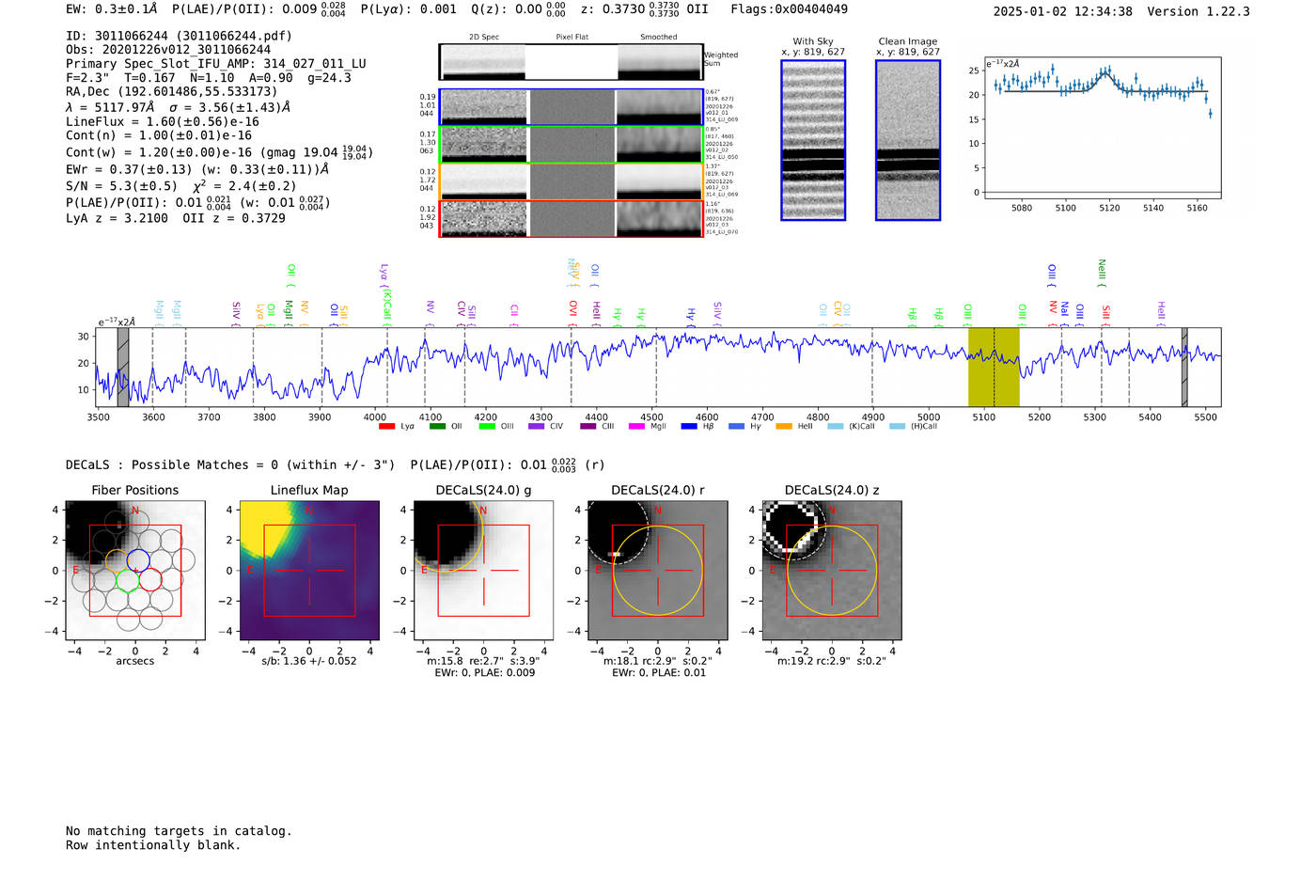Click the 'm:19.2 rc:2.9" s:0.2"' caption
The height and width of the screenshot is (896, 1316).
point(832,661)
